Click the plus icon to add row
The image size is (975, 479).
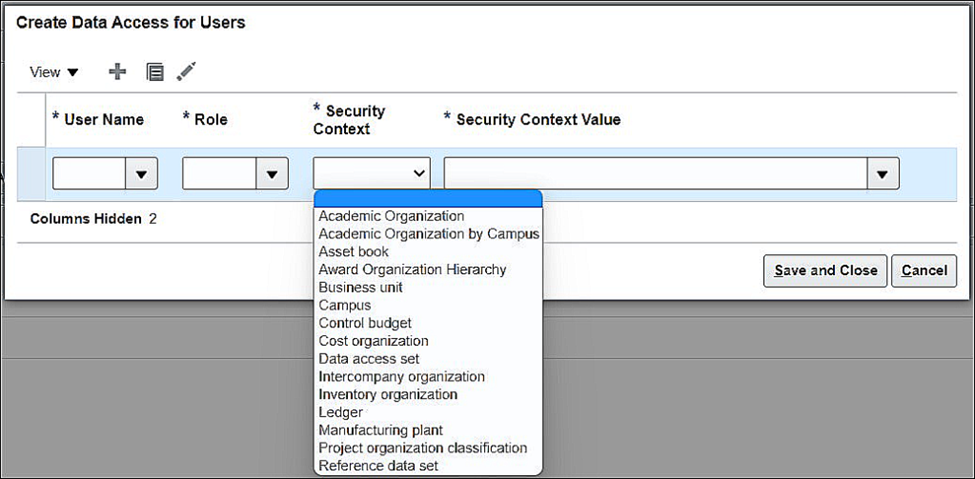[118, 72]
